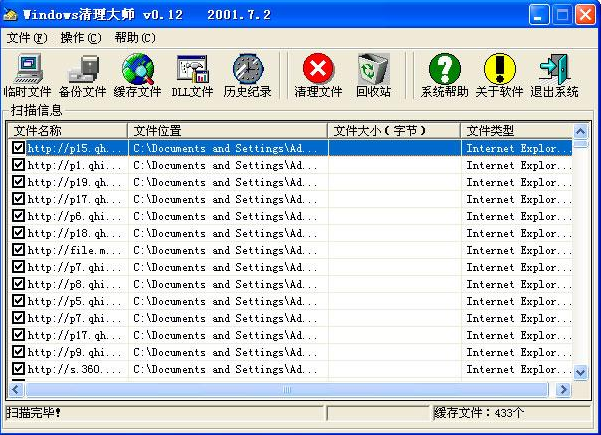The image size is (601, 435).
Task: Click Internet Explor... type in http://file.m... row
Action: coord(519,250)
